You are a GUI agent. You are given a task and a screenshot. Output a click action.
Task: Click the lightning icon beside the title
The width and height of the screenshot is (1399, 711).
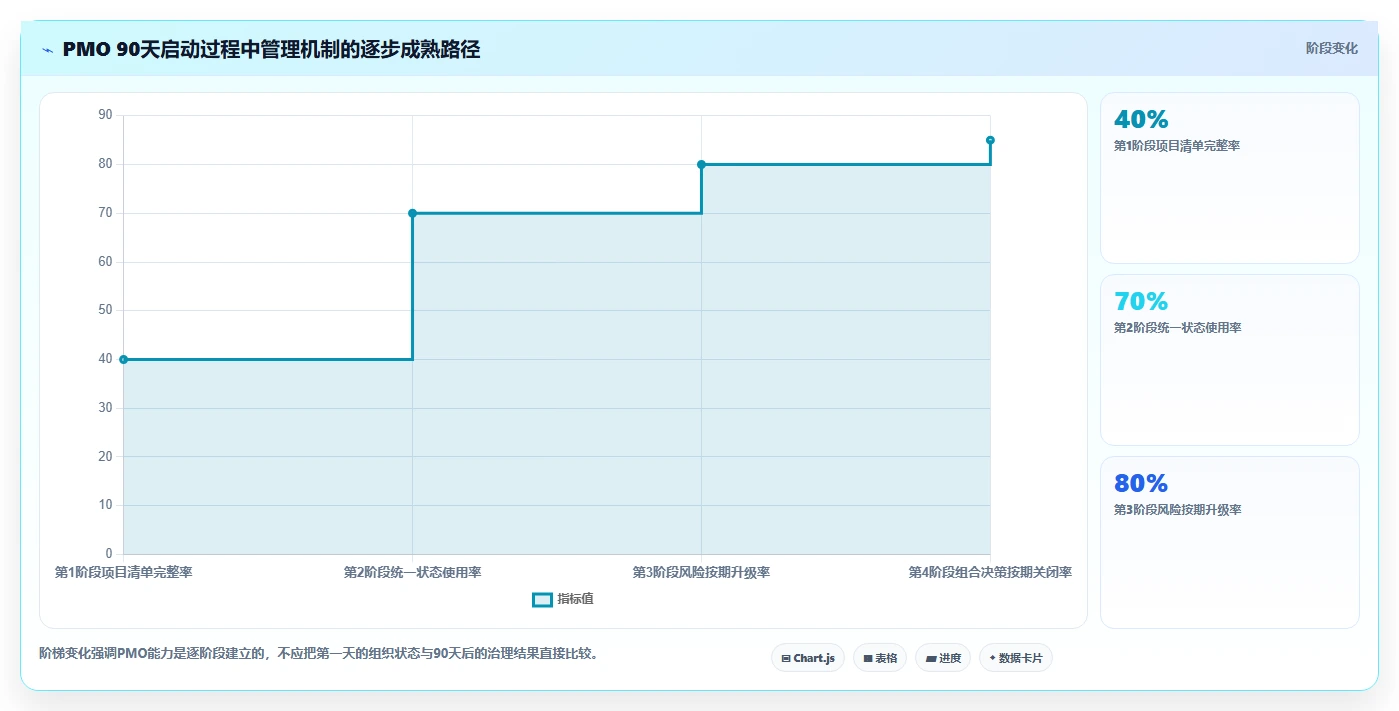point(48,50)
